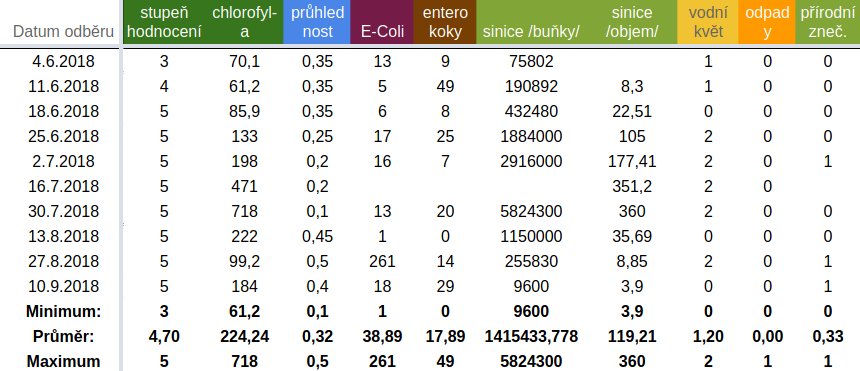Screen dimensions: 860x371
Task: Click average enterokoky value 17,89
Action: click(x=445, y=336)
